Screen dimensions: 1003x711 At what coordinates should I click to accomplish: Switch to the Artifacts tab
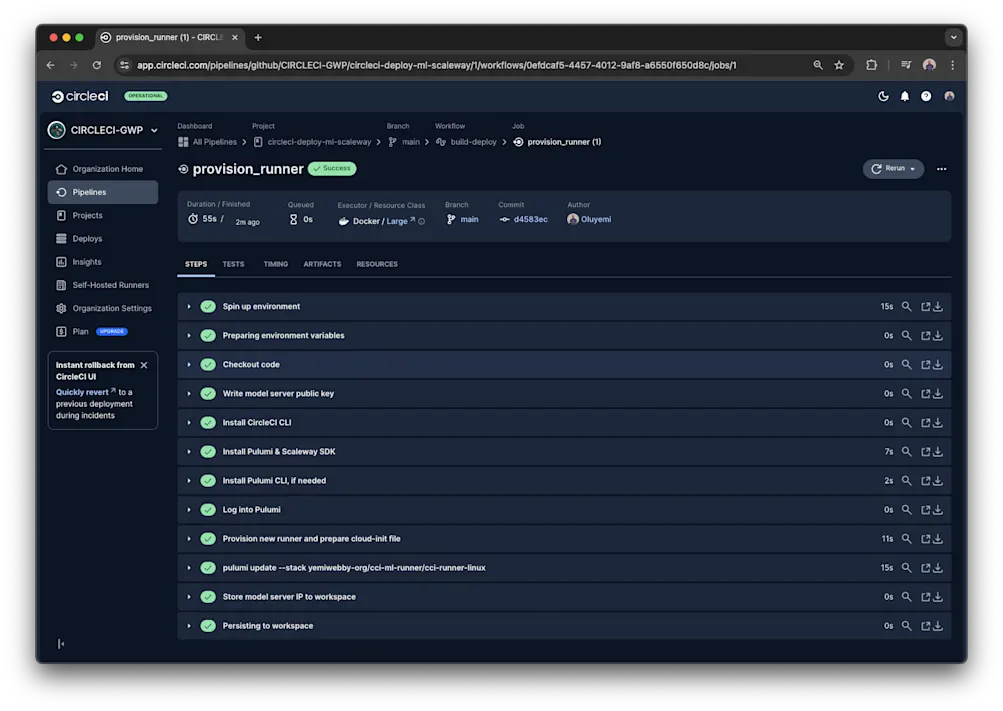pos(322,264)
